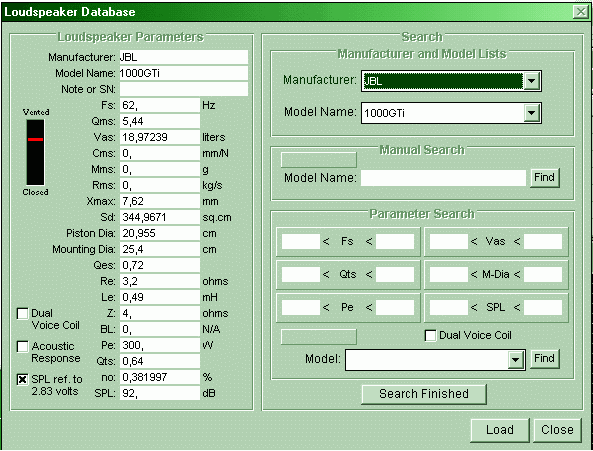Click the minimum Pe search box
This screenshot has width=593, height=451.
(301, 308)
